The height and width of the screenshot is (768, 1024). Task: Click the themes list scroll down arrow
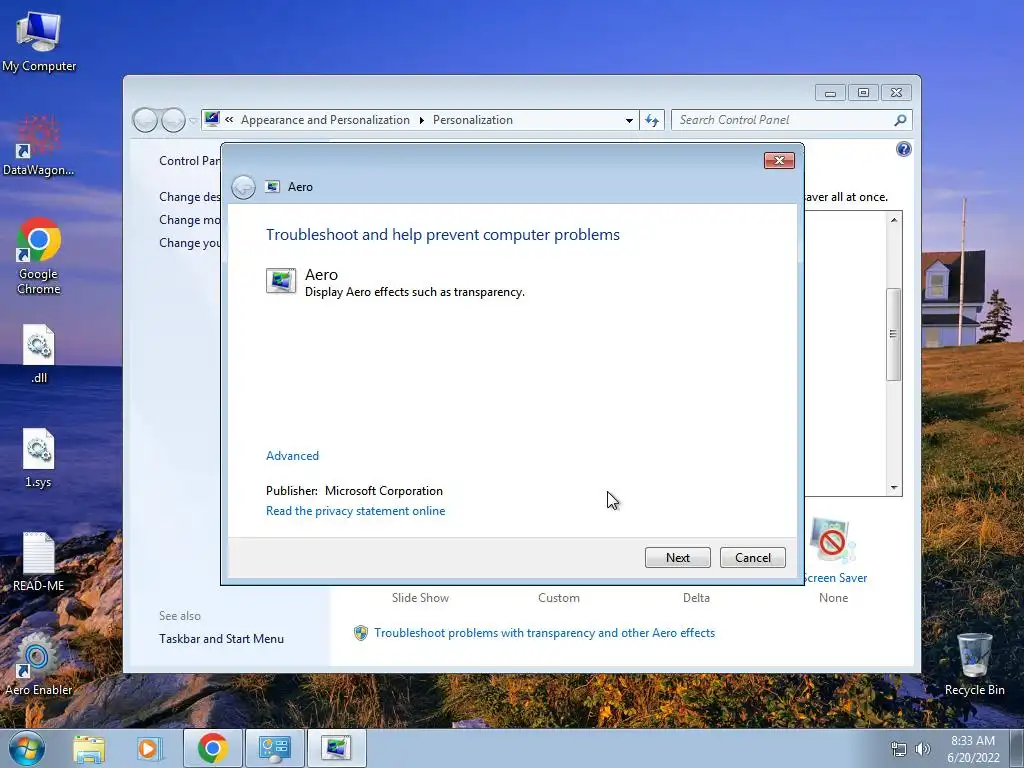pyautogui.click(x=894, y=488)
